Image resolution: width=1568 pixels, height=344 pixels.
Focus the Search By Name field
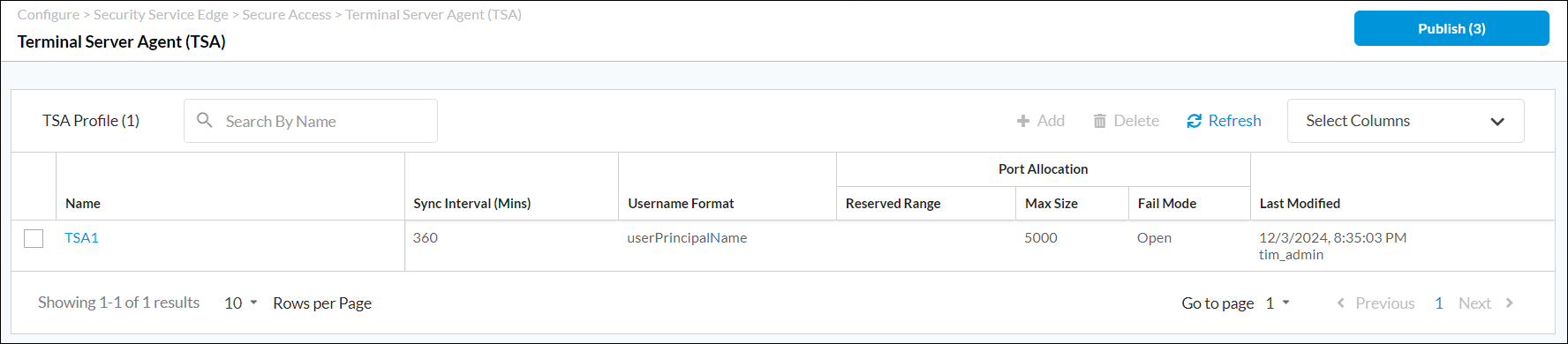click(x=311, y=121)
